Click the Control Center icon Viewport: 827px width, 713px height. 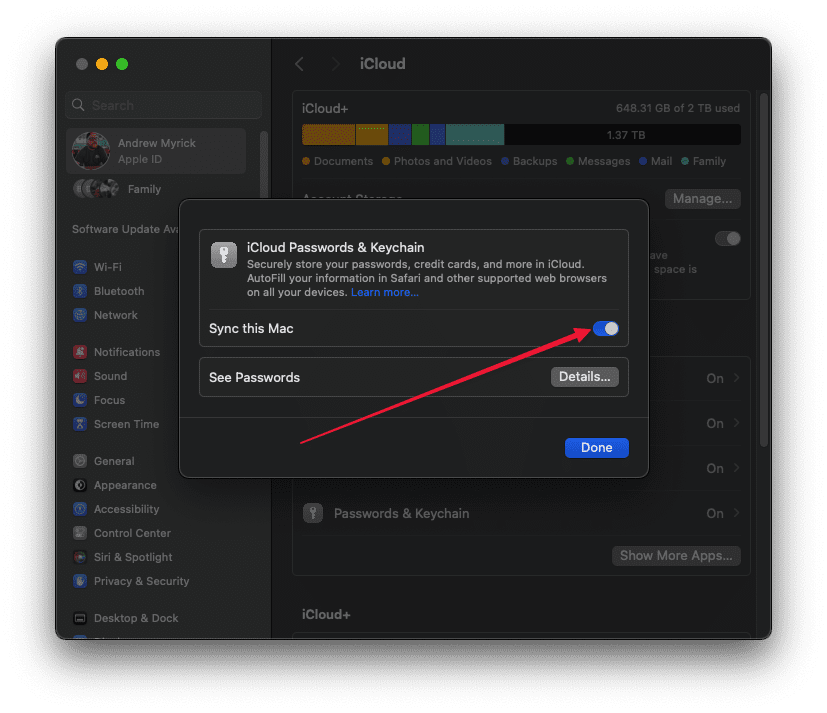click(x=80, y=533)
